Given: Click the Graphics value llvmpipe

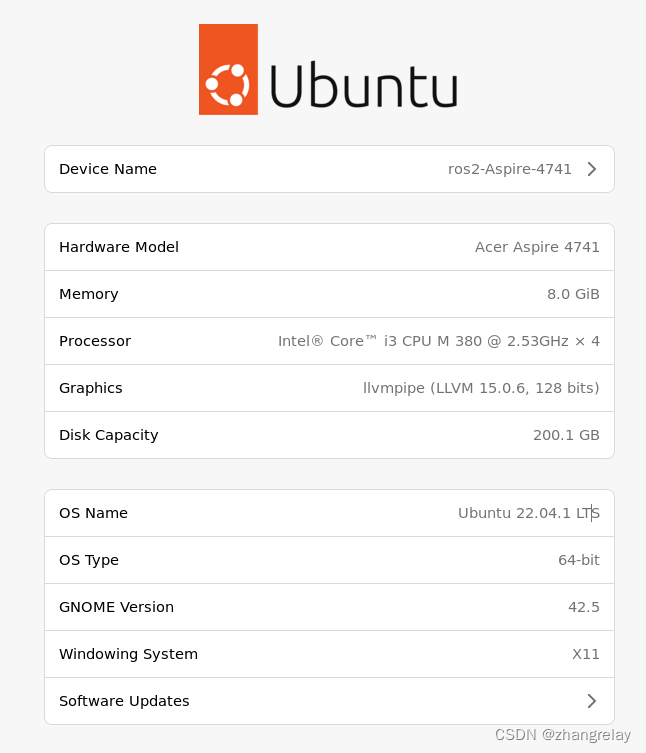Looking at the screenshot, I should point(481,388).
